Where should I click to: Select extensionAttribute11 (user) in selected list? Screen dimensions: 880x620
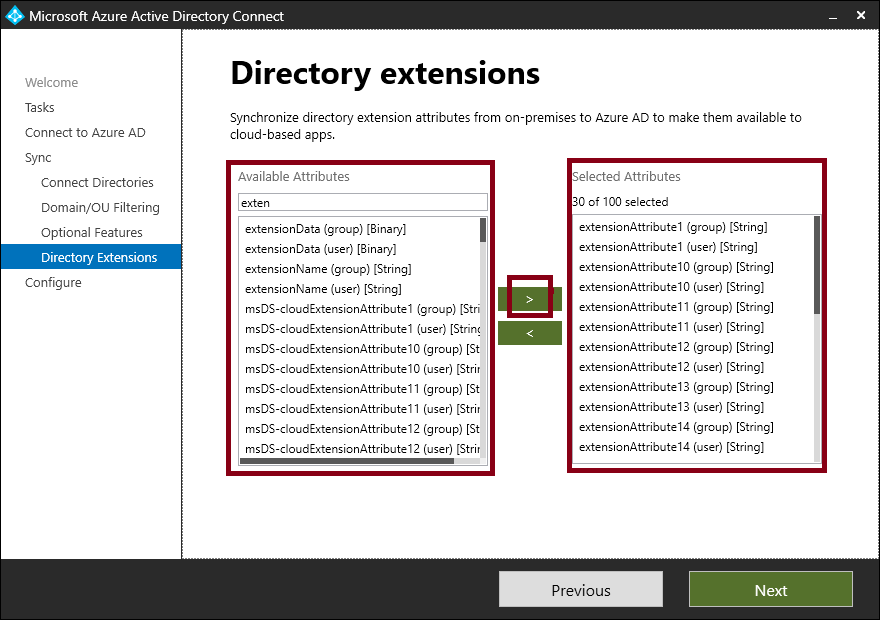click(x=671, y=327)
